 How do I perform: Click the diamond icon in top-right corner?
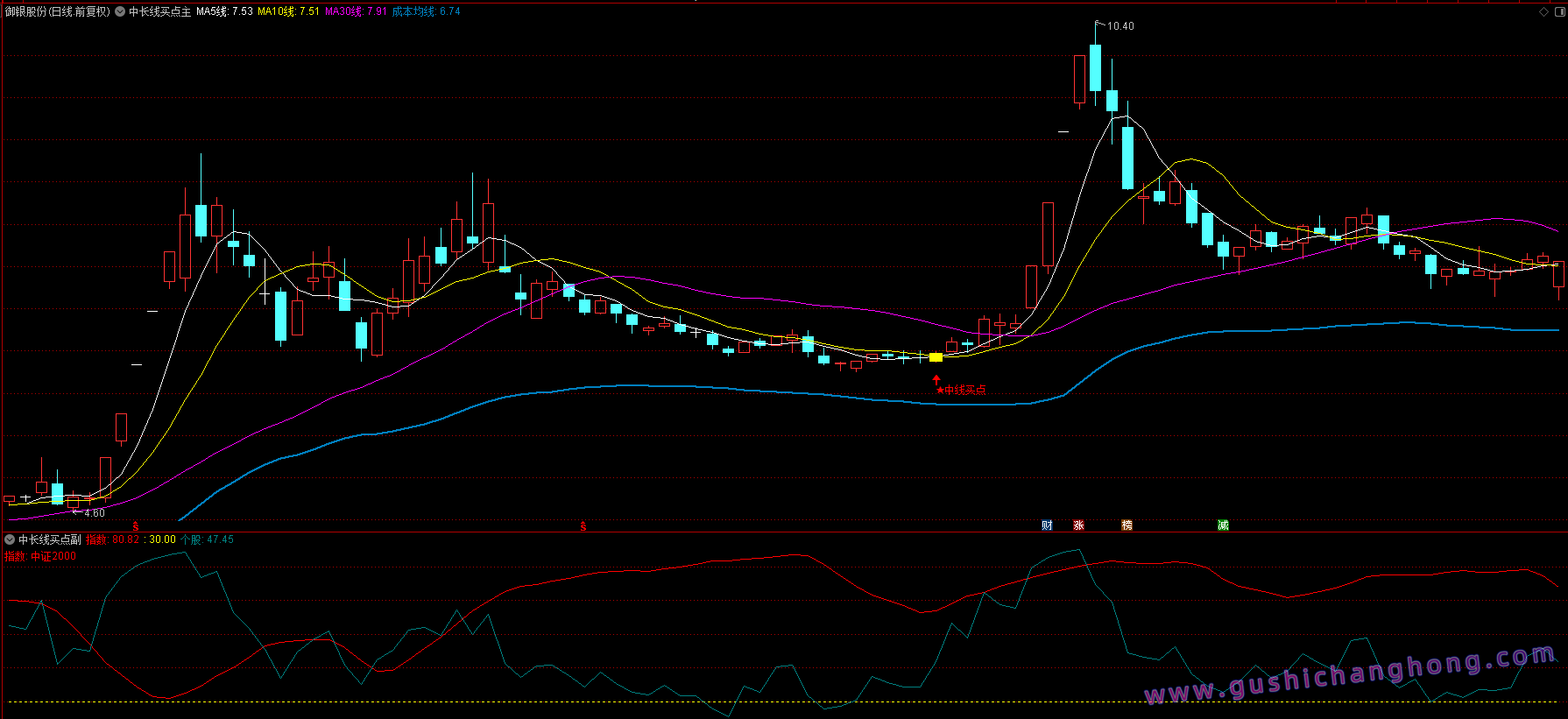(x=1543, y=11)
